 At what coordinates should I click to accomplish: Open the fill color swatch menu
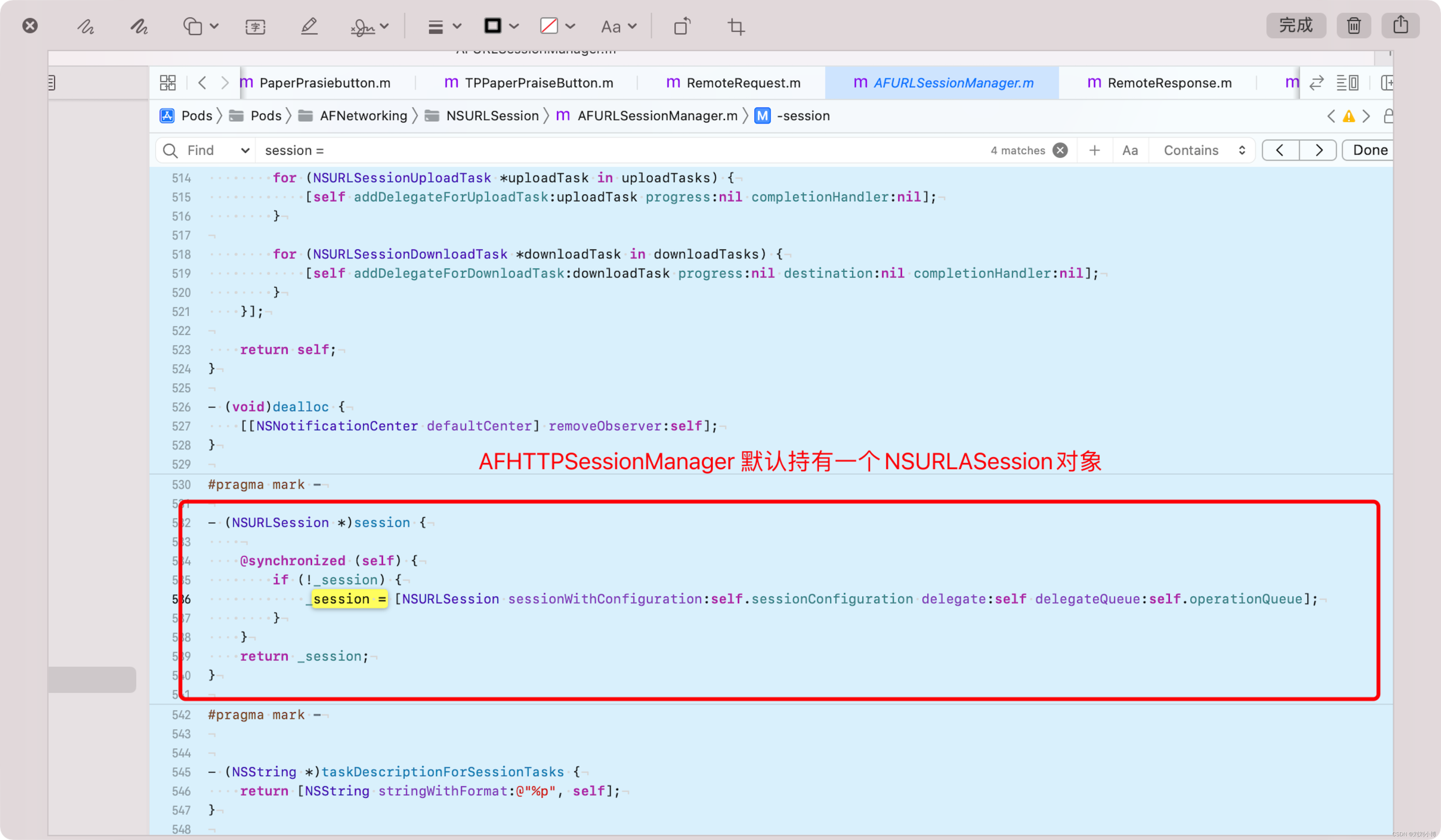point(557,26)
